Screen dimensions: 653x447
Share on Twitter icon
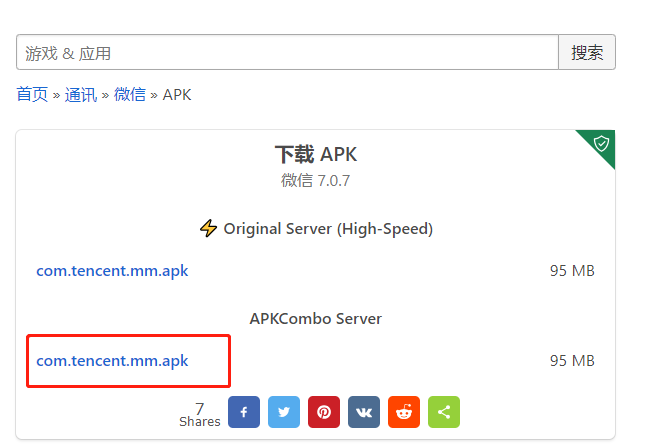tap(284, 412)
